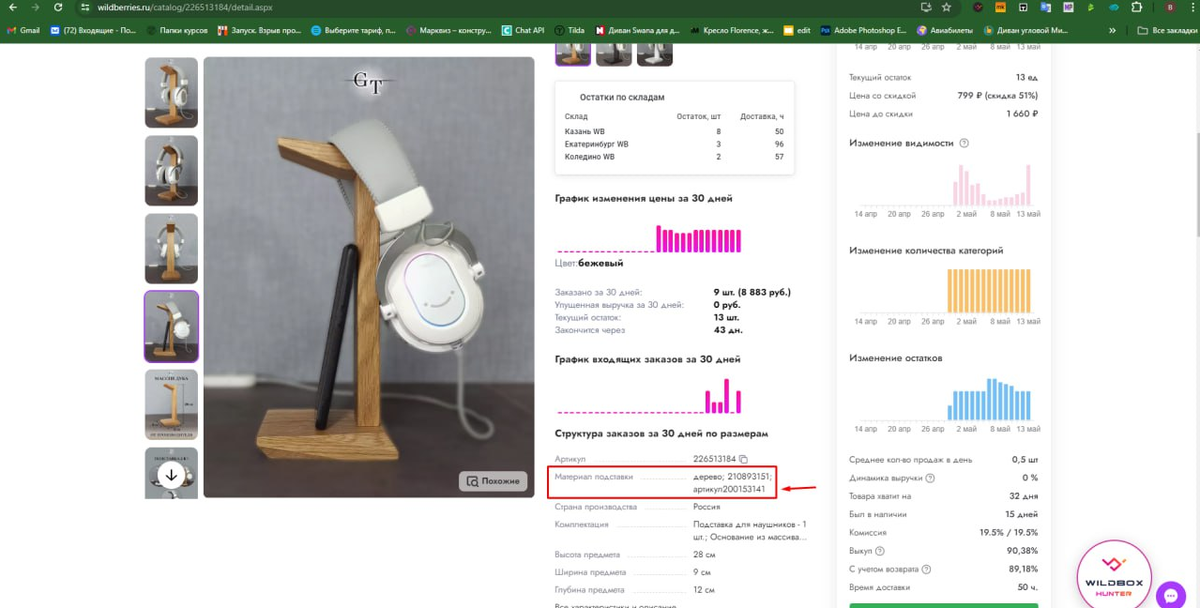This screenshot has width=1200, height=608.
Task: Select the second product thumbnail
Action: [171, 171]
